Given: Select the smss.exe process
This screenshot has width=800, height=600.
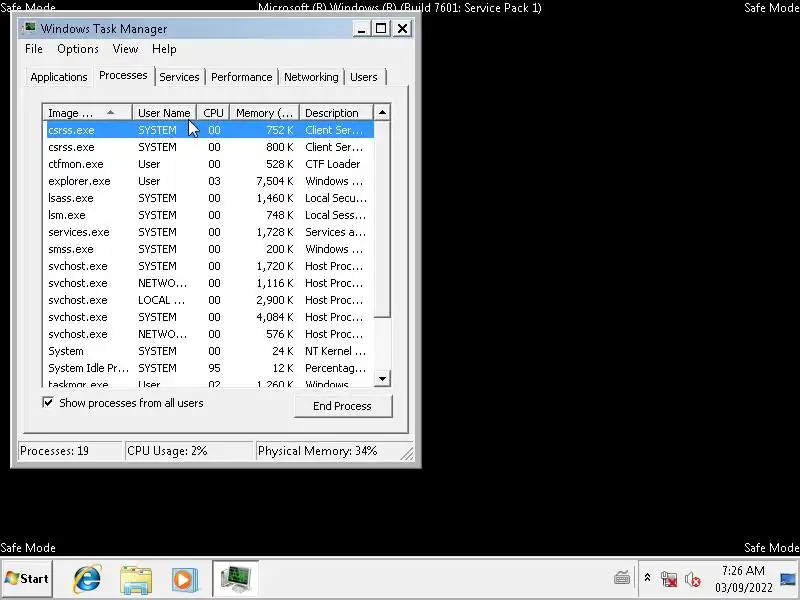Looking at the screenshot, I should 210,249.
